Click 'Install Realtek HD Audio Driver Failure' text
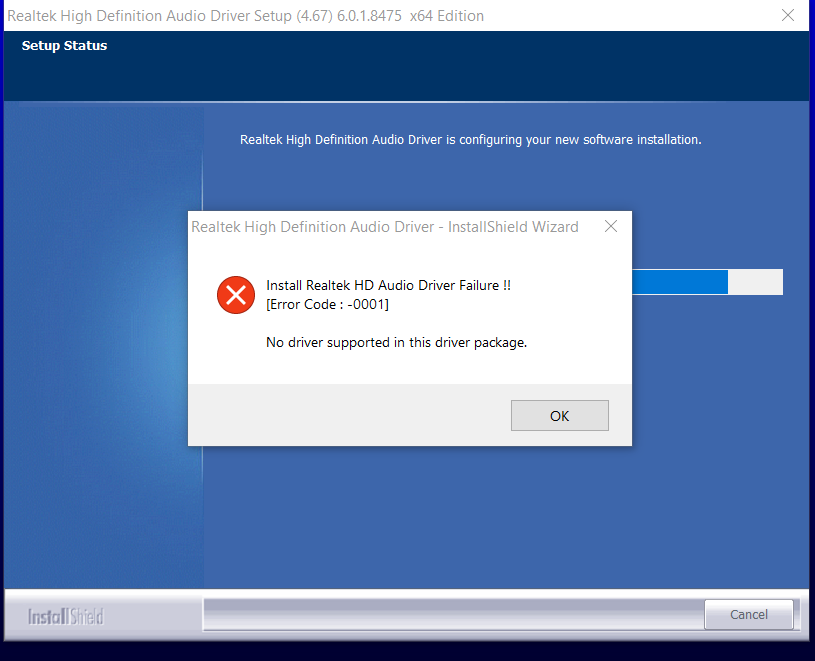 coord(388,285)
